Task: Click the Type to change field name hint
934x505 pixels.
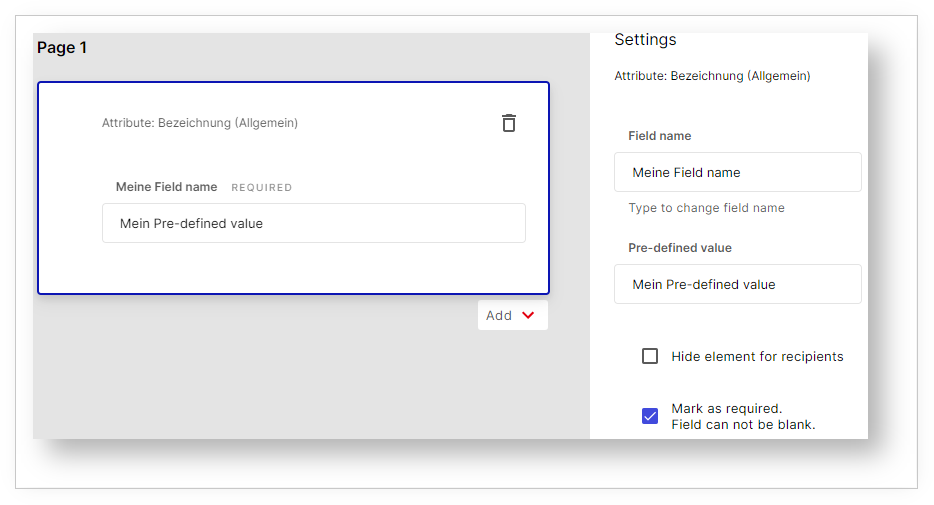Action: coord(706,208)
